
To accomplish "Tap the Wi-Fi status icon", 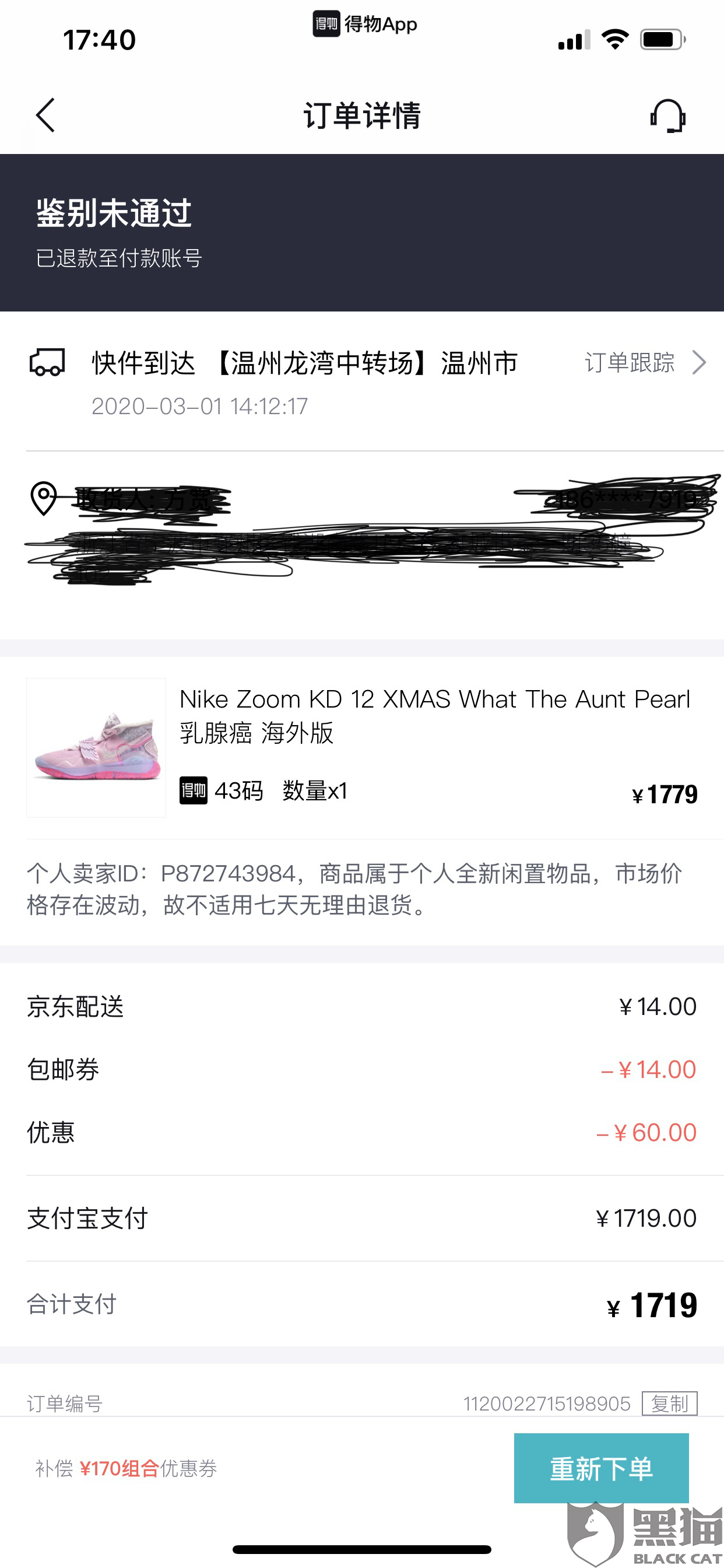I will 614,40.
